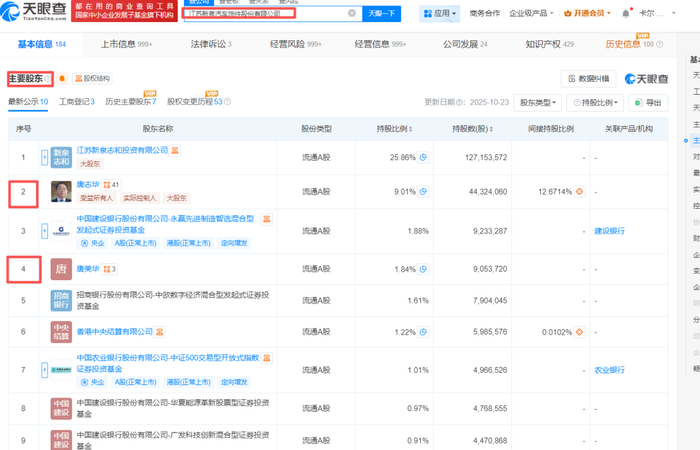Click the pie chart icon beside 25.86%
Screen dimensions: 700x450
pyautogui.click(x=423, y=157)
